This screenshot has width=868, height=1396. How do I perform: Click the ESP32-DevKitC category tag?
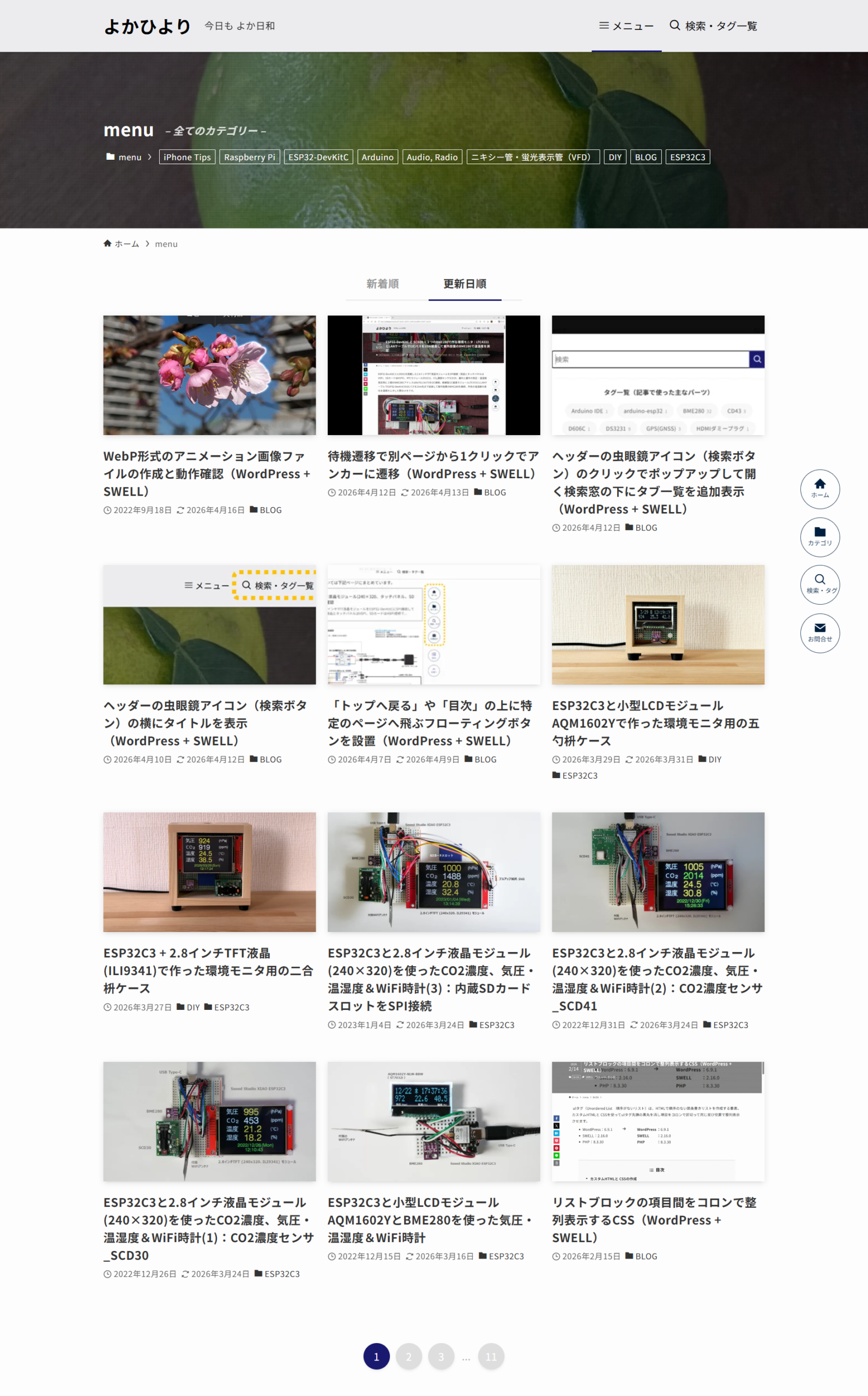(x=318, y=157)
